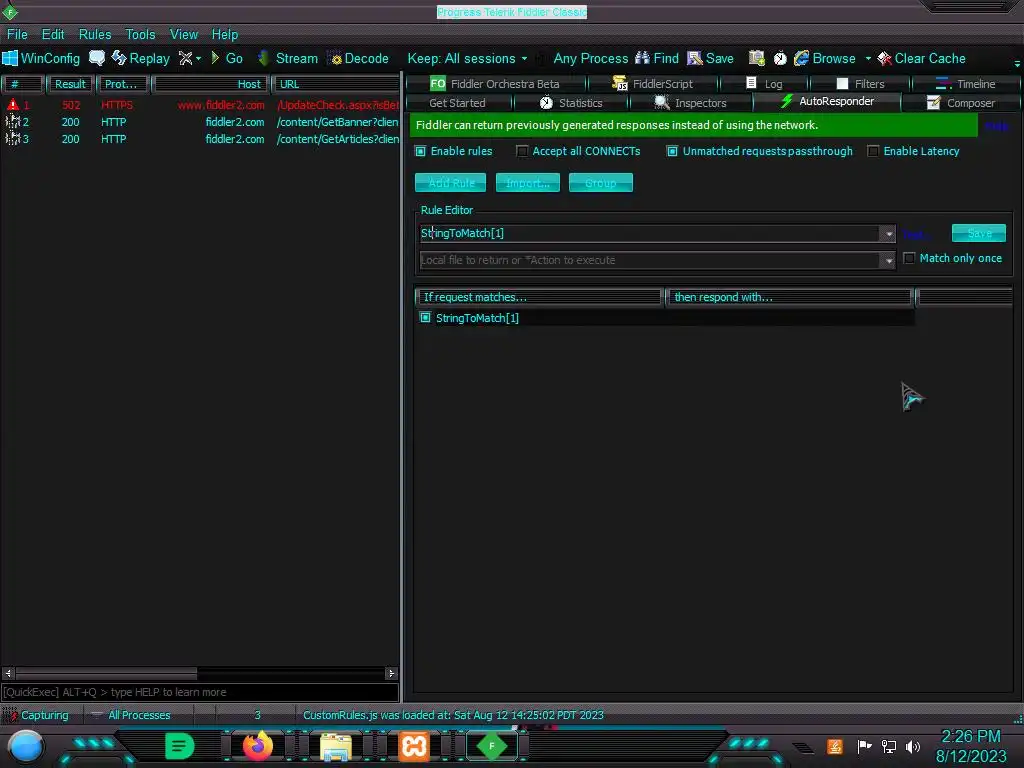Expand the Browse dropdown arrow
The height and width of the screenshot is (768, 1024).
tap(868, 59)
